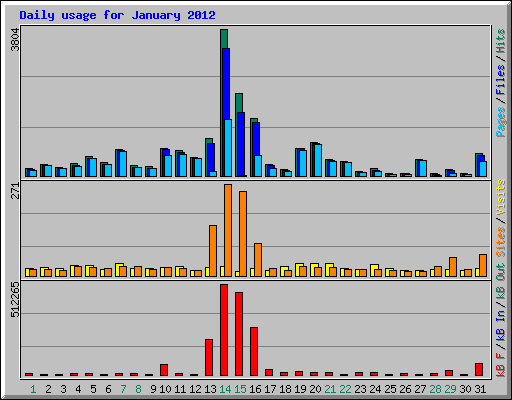Image resolution: width=512 pixels, height=400 pixels.
Task: Select day 7 on the x-axis
Action: pyautogui.click(x=123, y=389)
